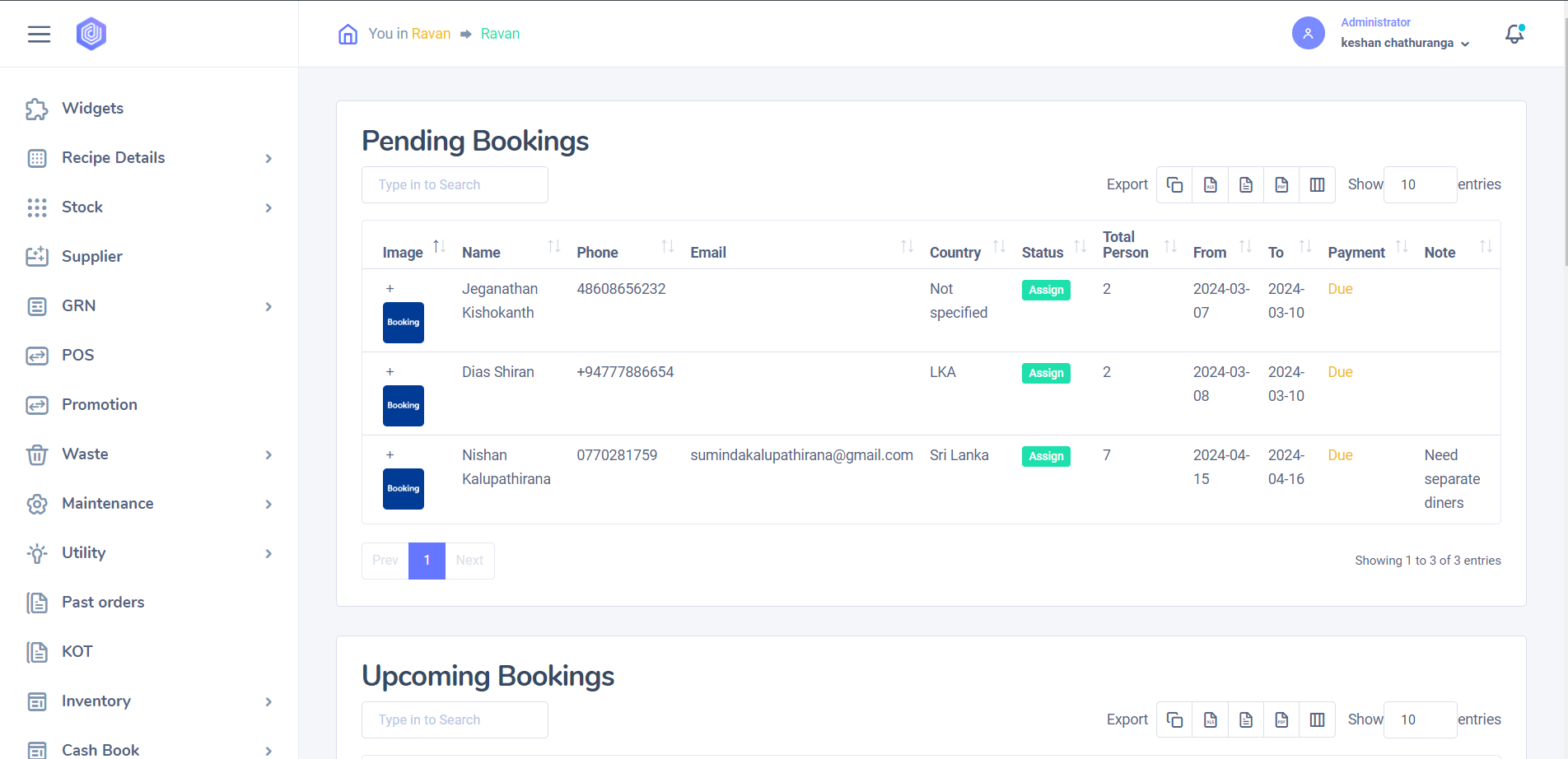Open the keshan chathuranga account dropdown
Viewport: 1568px width, 759px height.
[x=1404, y=43]
